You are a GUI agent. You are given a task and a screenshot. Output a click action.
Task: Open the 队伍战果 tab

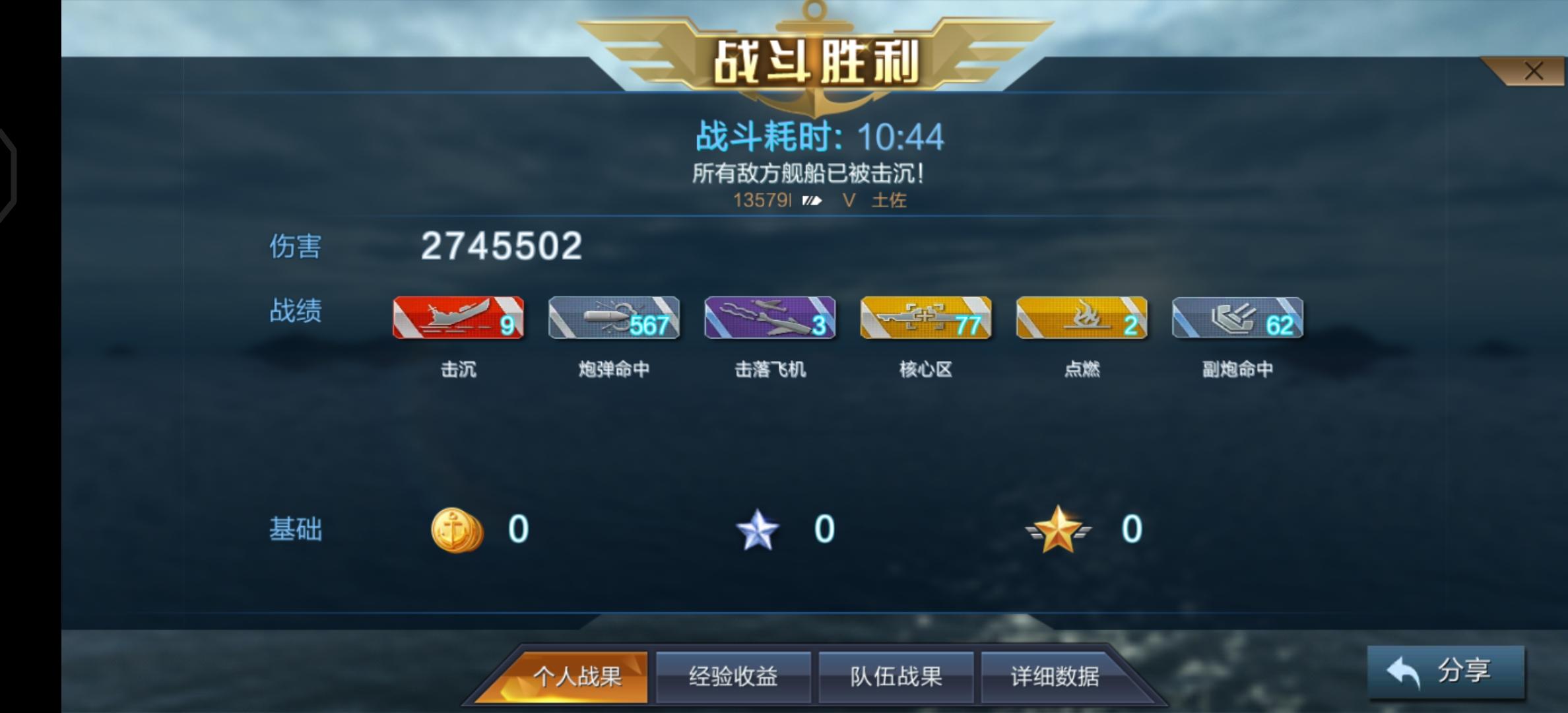[896, 677]
